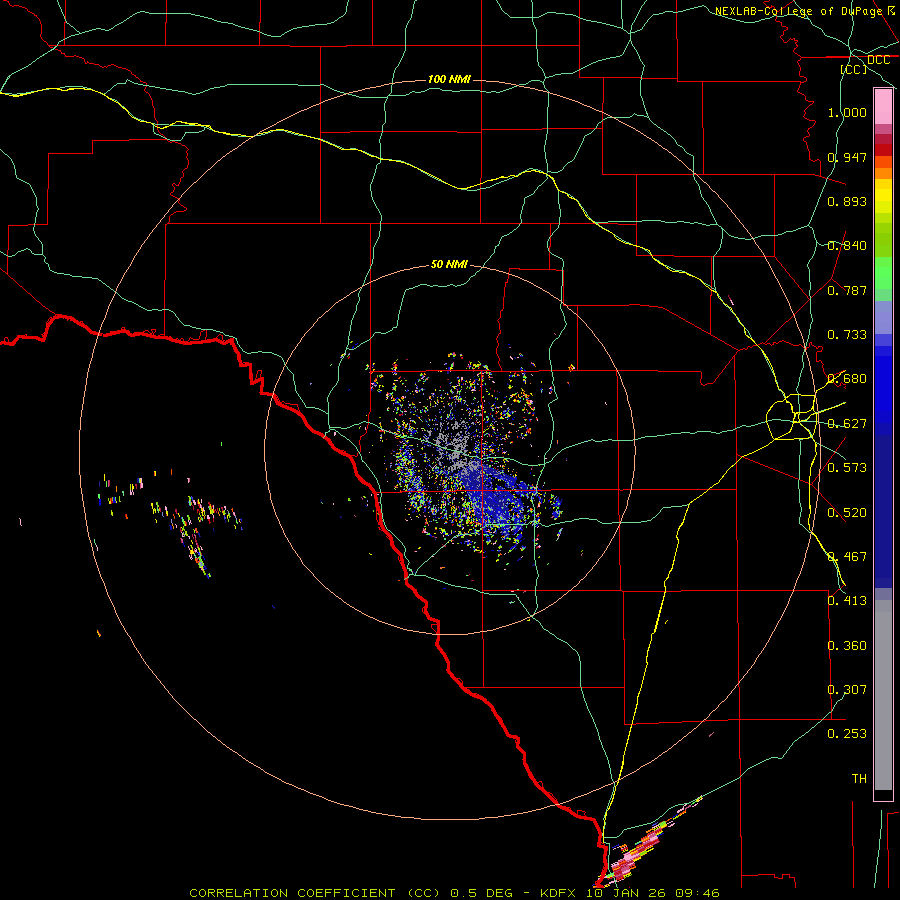Viewport: 900px width, 900px height.
Task: Select the 0.680 value on color scale
Action: (847, 379)
